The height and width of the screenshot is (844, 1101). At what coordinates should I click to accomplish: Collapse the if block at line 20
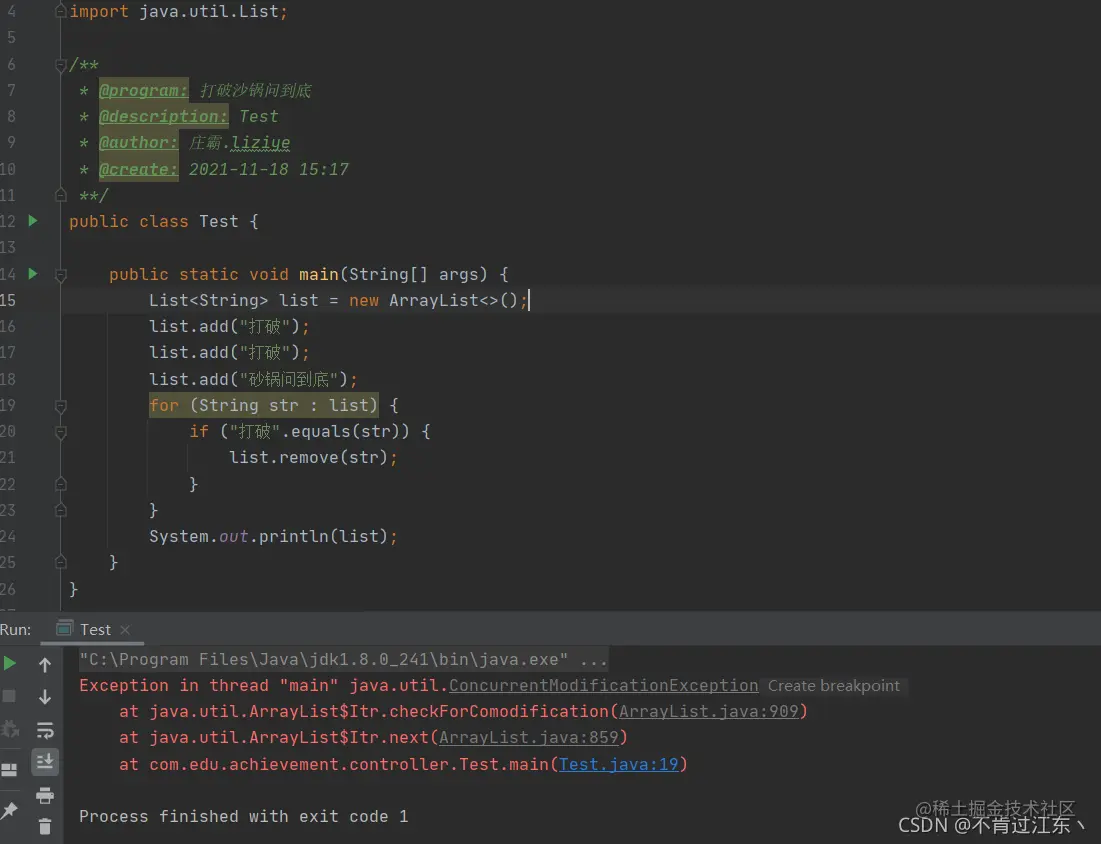[61, 432]
